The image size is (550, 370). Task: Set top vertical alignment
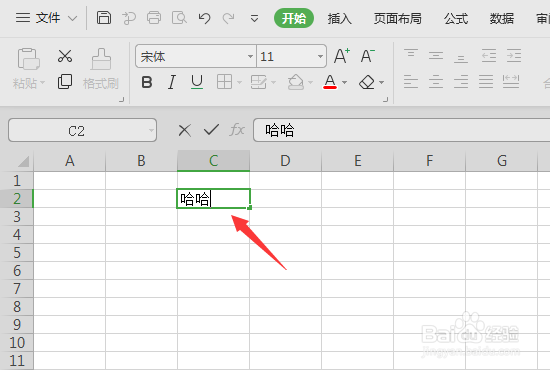(411, 55)
